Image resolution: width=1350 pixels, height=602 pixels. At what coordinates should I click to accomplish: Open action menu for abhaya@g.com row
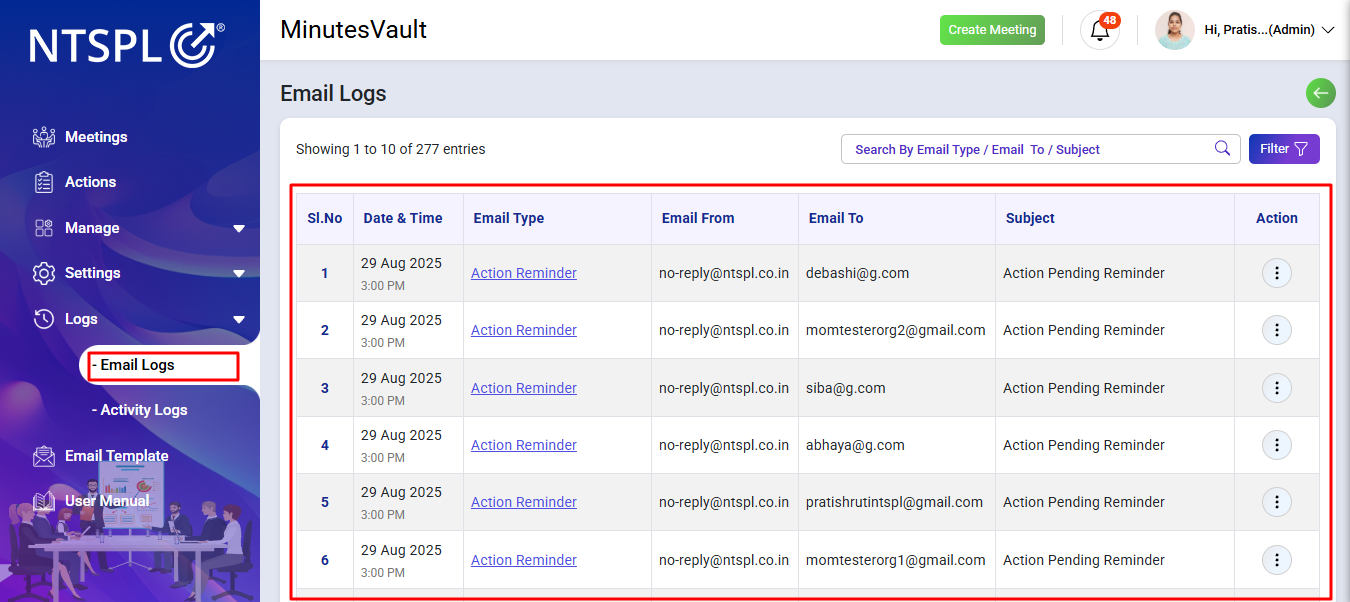coord(1277,445)
